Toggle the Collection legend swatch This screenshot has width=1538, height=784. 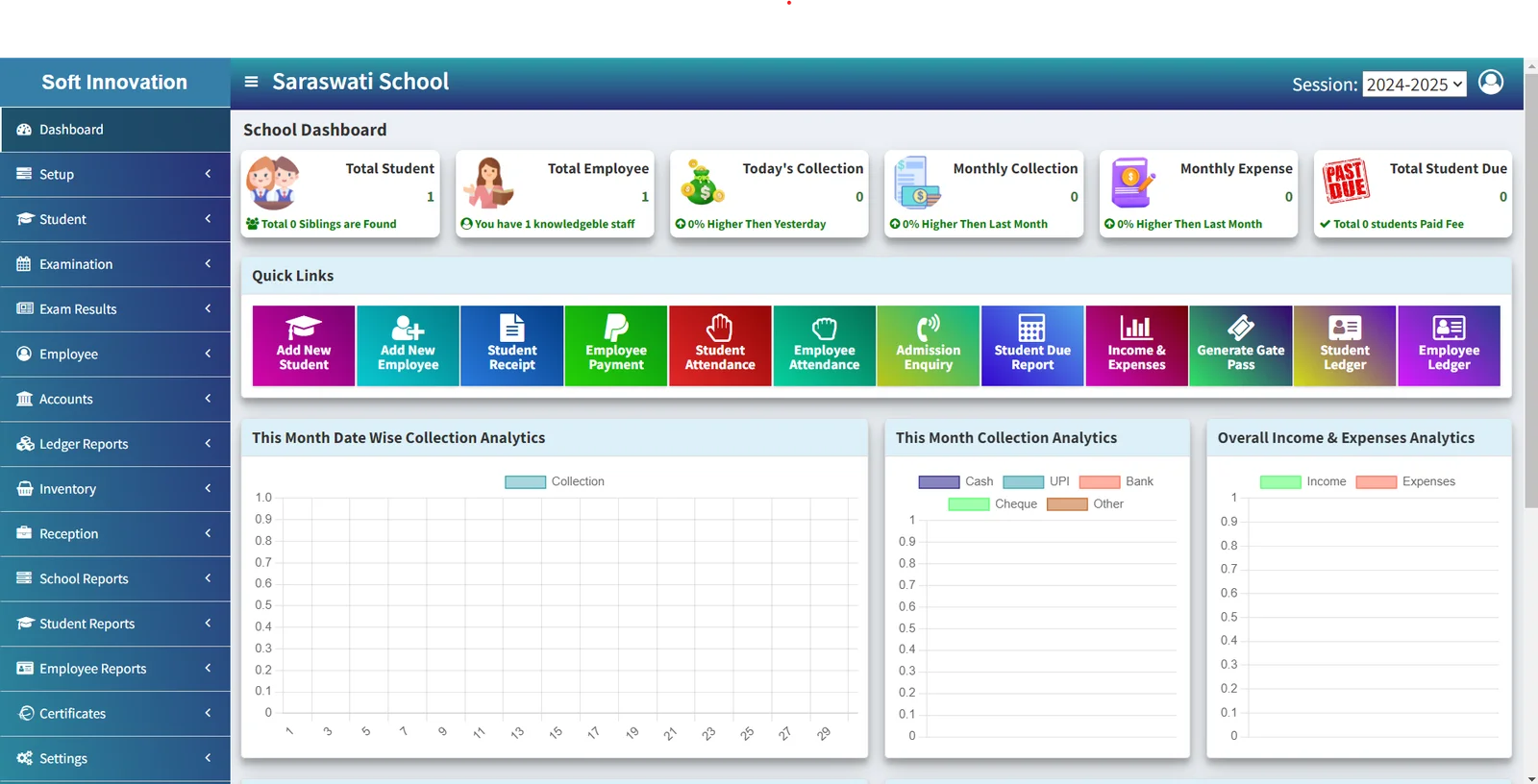[526, 482]
